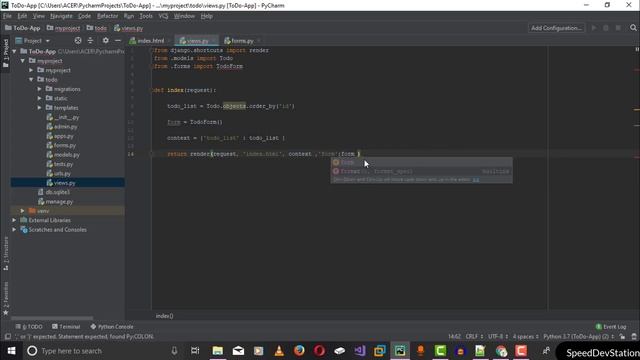Click Run arrow in top toolbar

pos(594,28)
